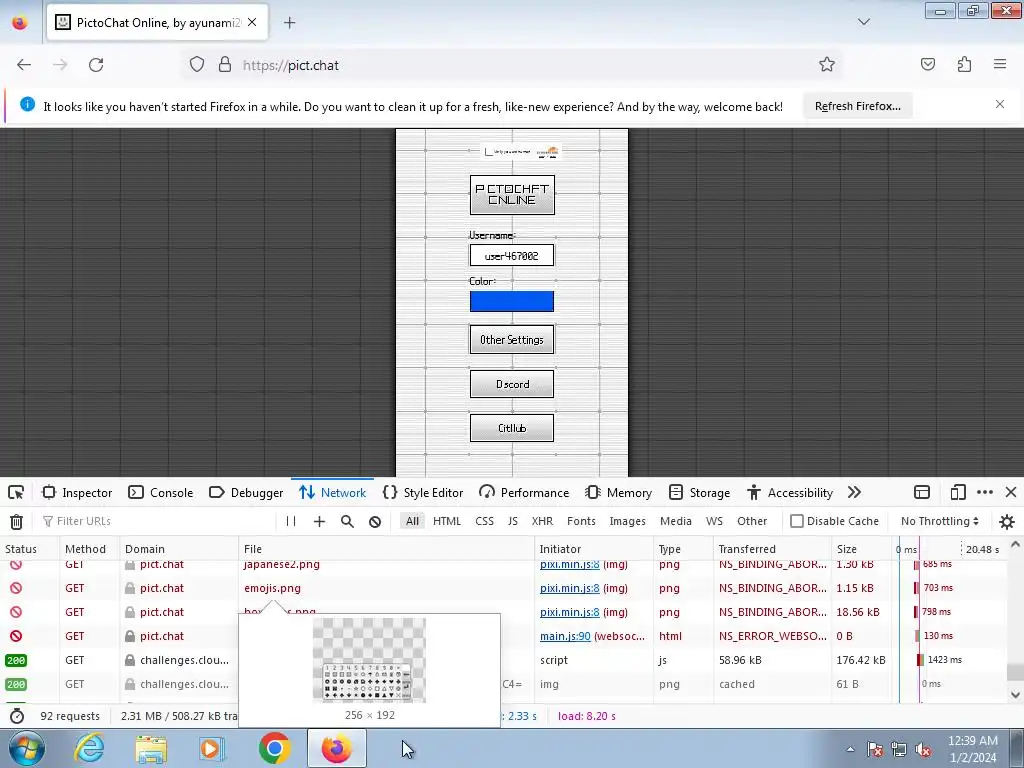Dismiss the Firefox refresh notification bar
Screen dimensions: 1024x768
[x=1000, y=104]
